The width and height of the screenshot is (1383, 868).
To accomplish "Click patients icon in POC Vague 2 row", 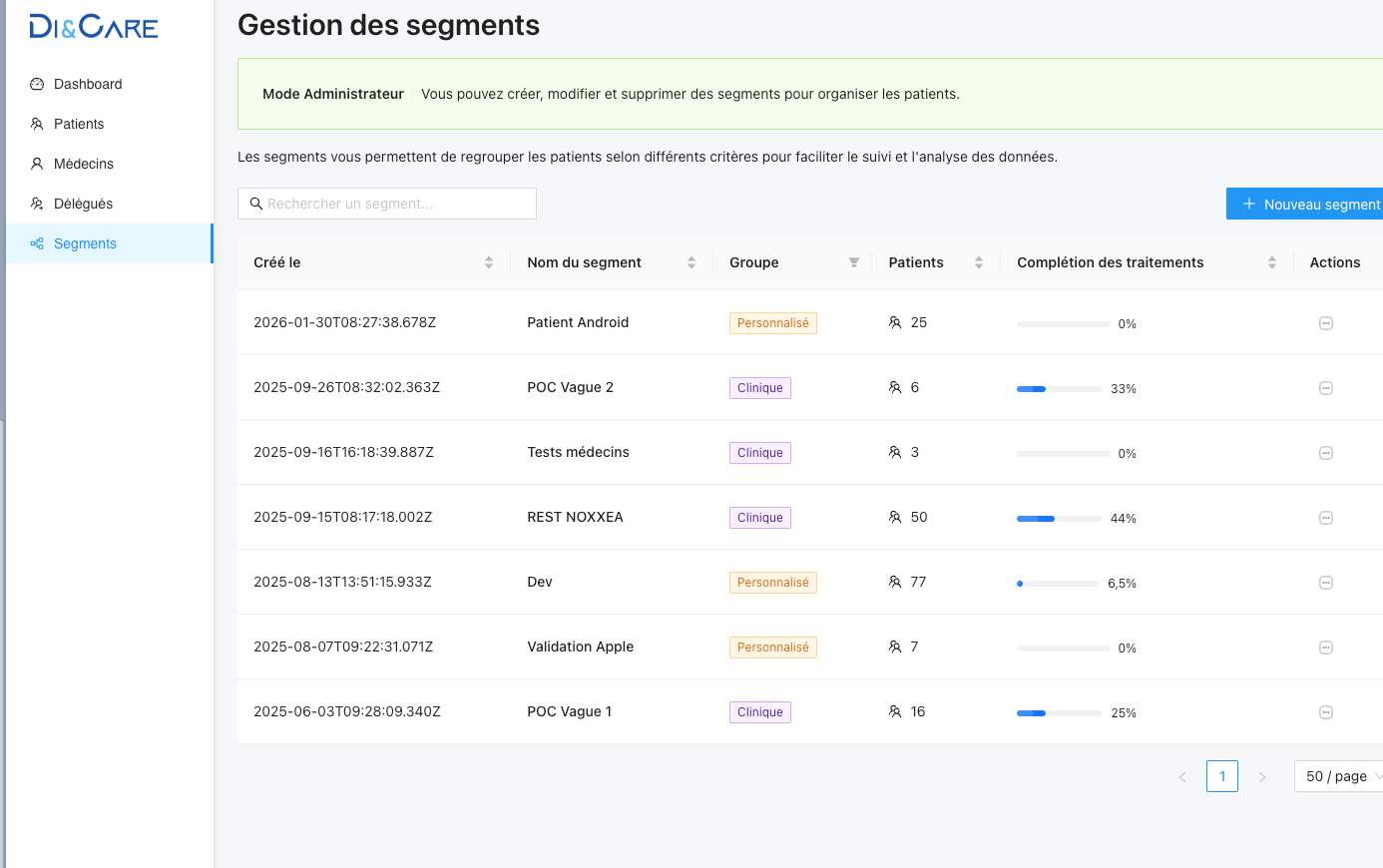I will point(895,387).
